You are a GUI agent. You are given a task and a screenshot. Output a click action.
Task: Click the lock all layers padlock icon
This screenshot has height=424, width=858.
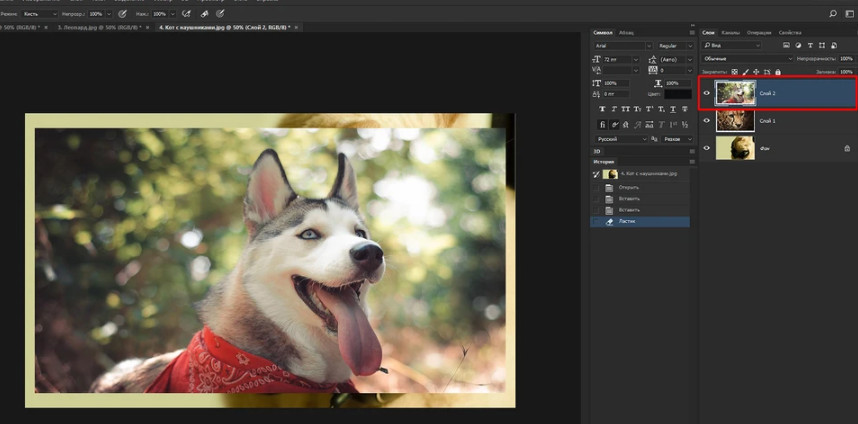point(779,72)
